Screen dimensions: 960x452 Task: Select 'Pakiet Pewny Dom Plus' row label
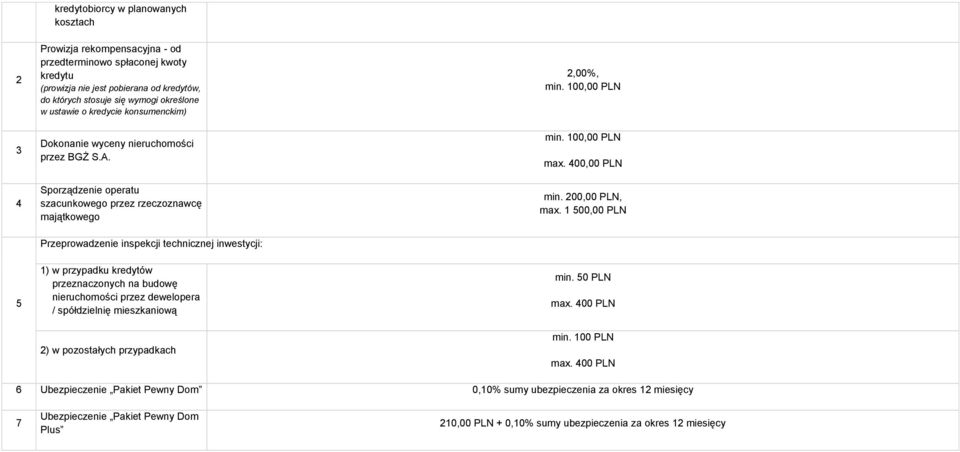(x=119, y=423)
